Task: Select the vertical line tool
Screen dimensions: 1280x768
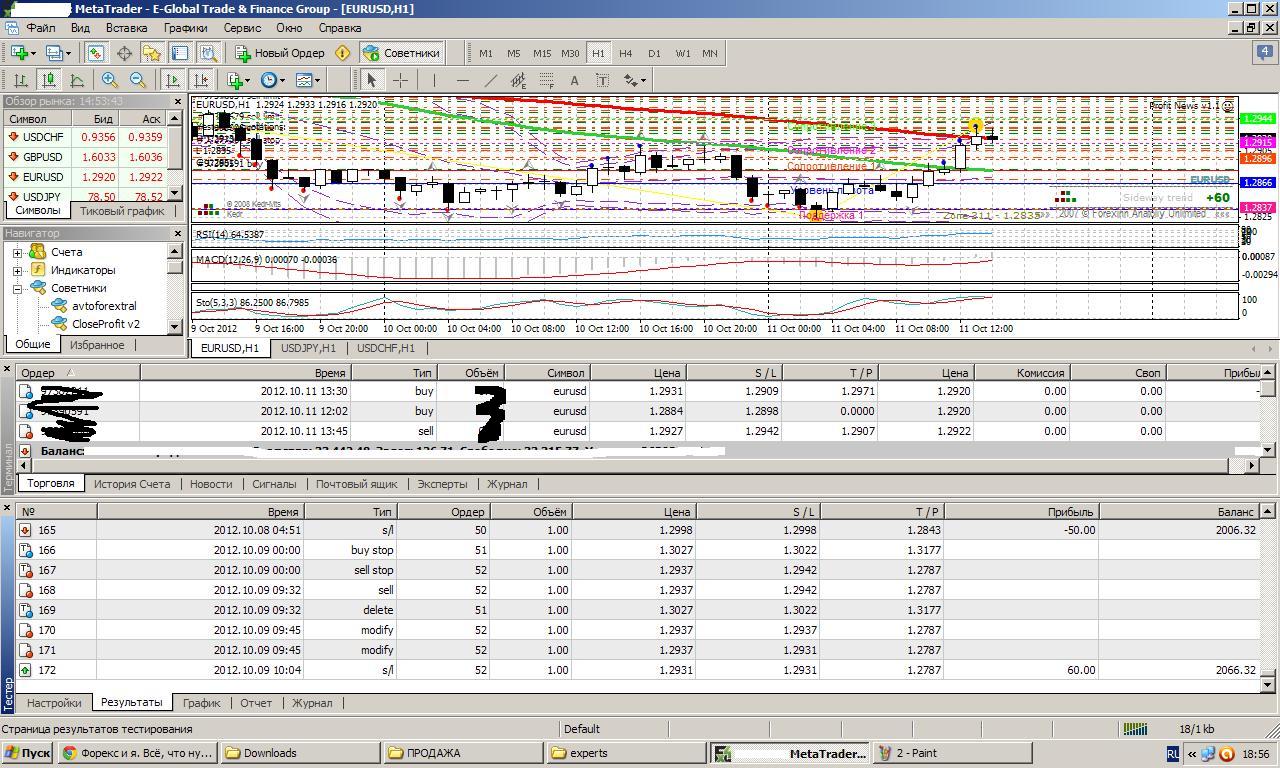Action: (x=433, y=80)
